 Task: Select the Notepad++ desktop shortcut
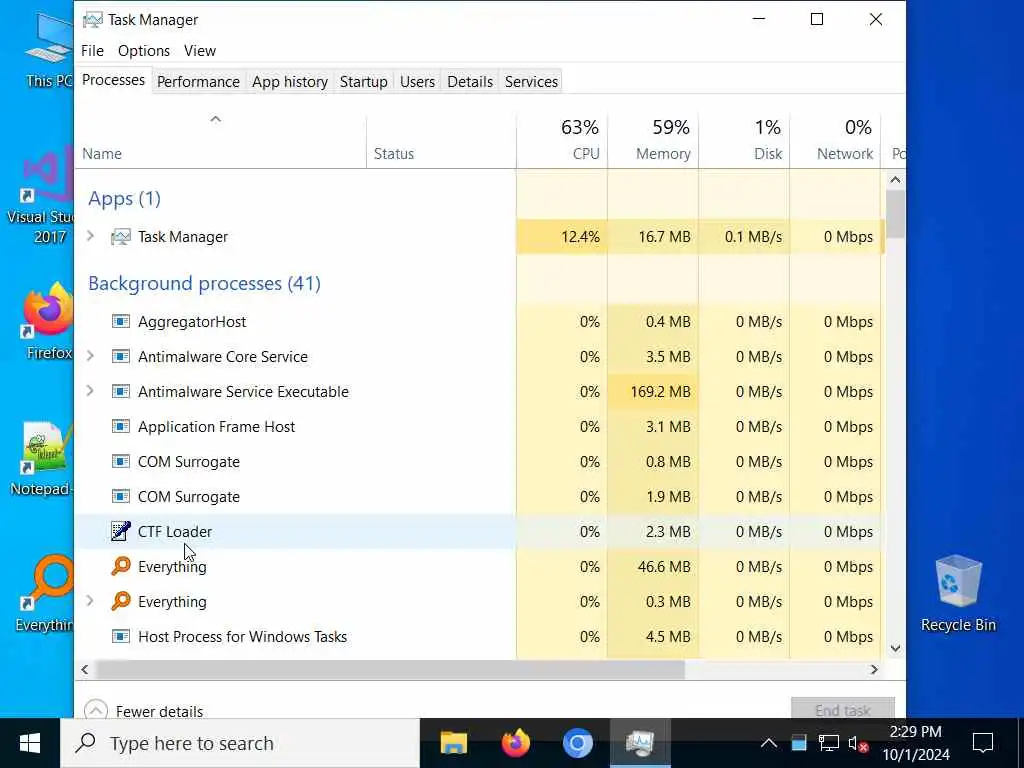click(x=42, y=458)
